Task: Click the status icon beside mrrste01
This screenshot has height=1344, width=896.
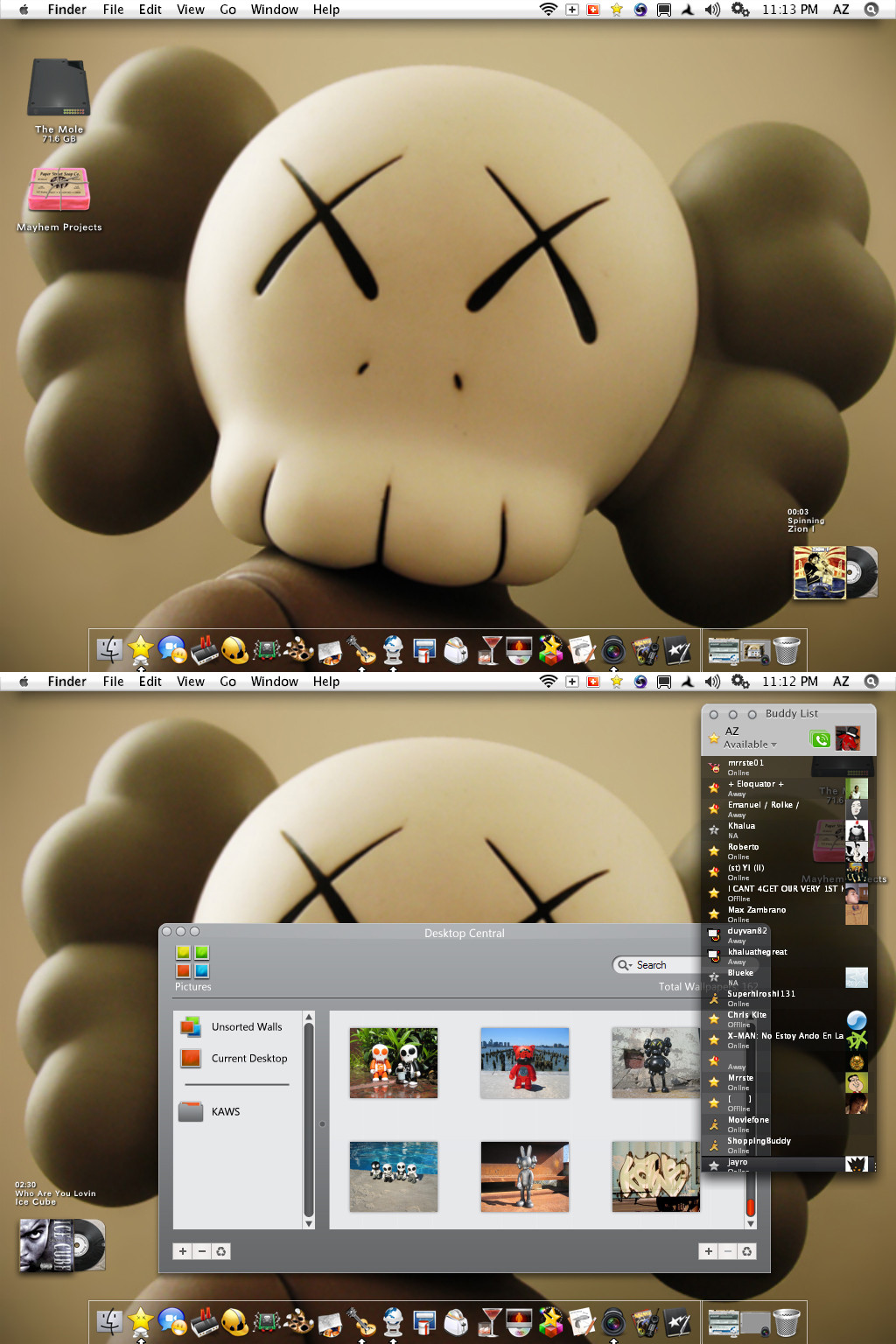Action: (x=714, y=767)
